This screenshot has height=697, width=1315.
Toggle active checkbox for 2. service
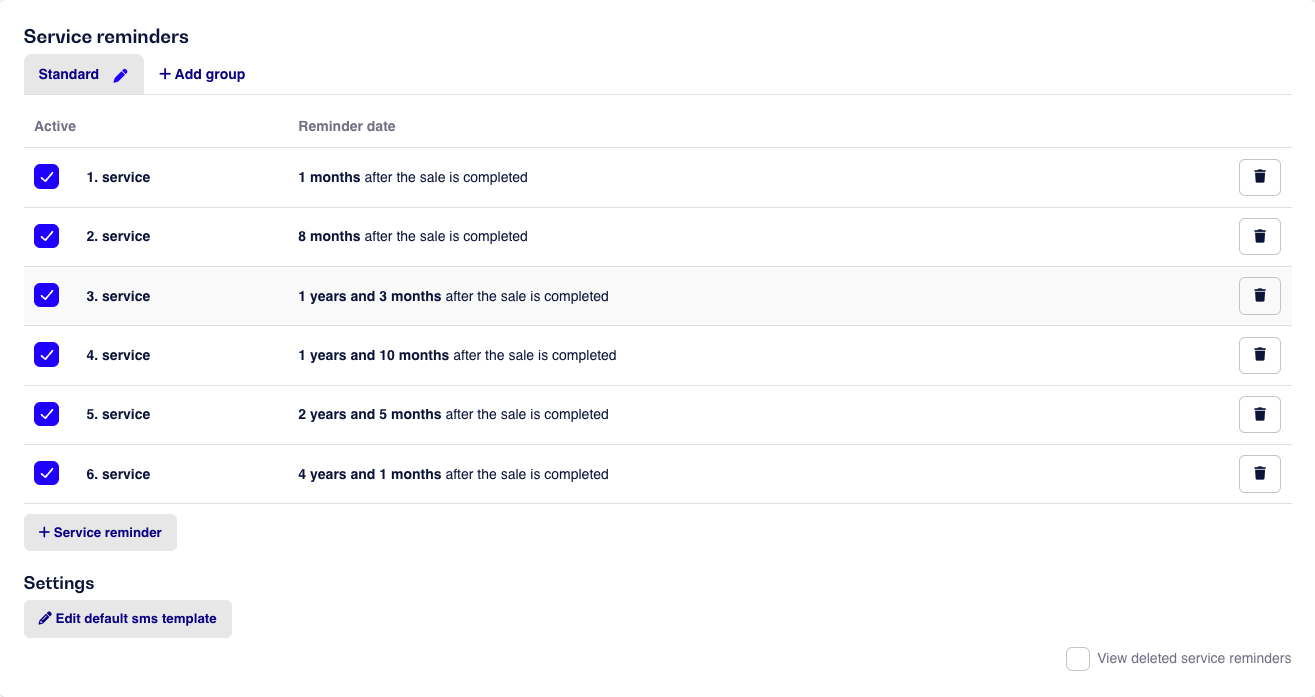point(46,236)
